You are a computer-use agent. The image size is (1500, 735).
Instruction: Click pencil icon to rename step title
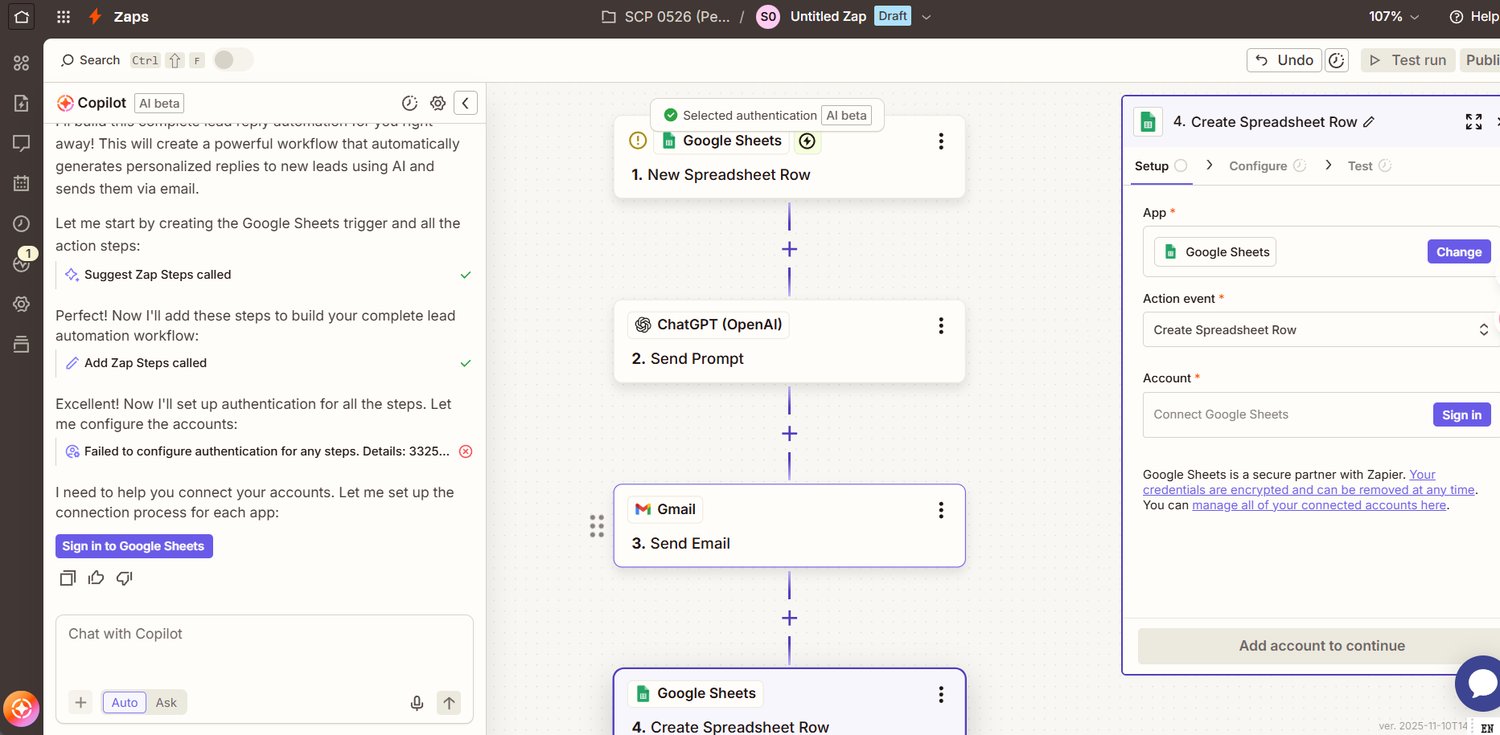pyautogui.click(x=1369, y=122)
